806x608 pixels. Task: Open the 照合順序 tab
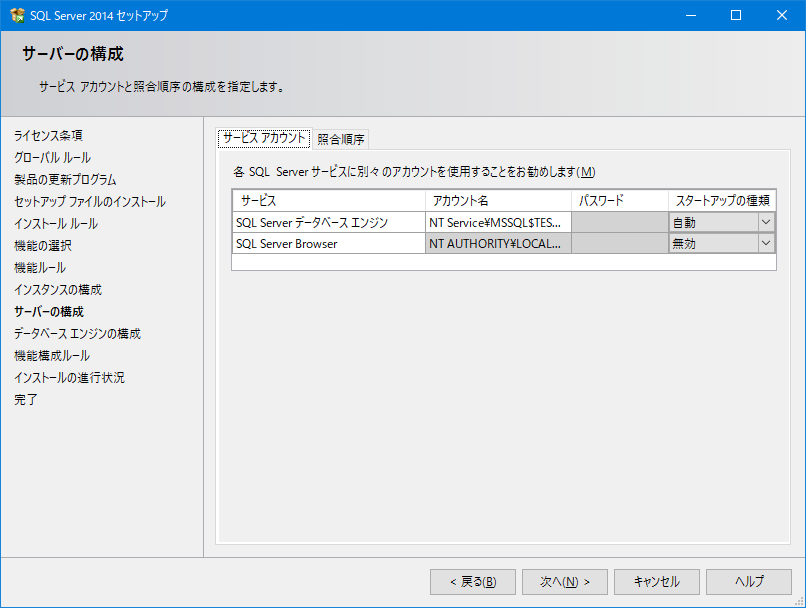click(x=341, y=139)
